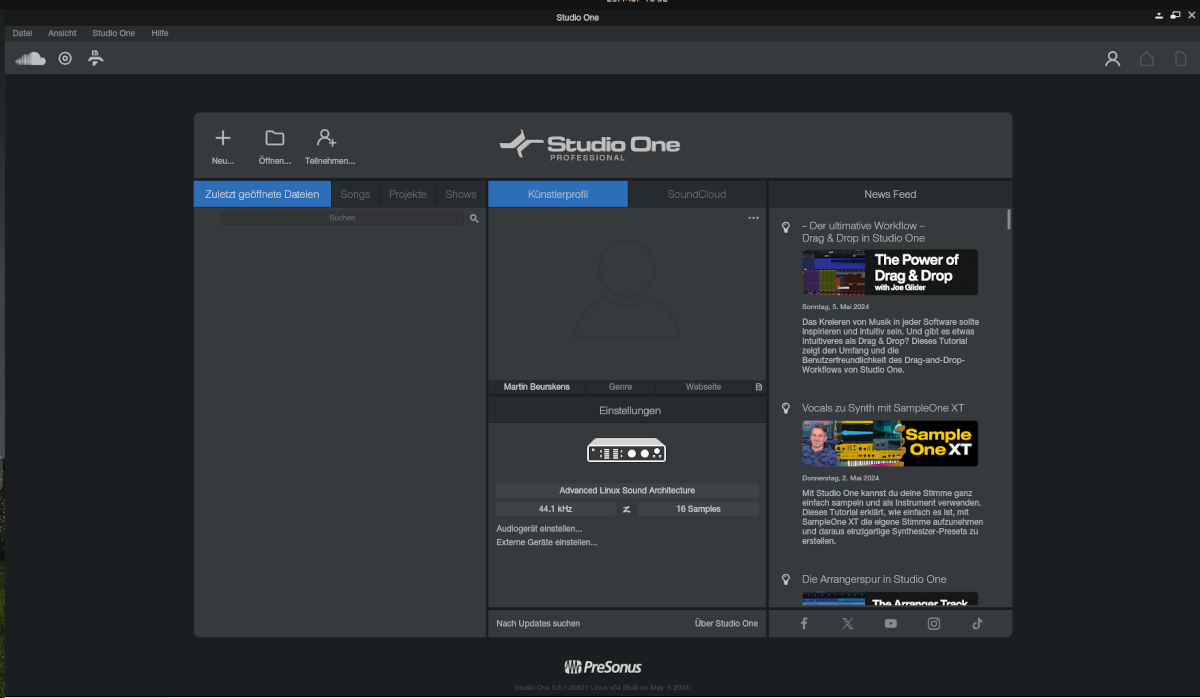Click Vocals zu Synth mit SampleOne XT title
1200x698 pixels.
click(883, 408)
